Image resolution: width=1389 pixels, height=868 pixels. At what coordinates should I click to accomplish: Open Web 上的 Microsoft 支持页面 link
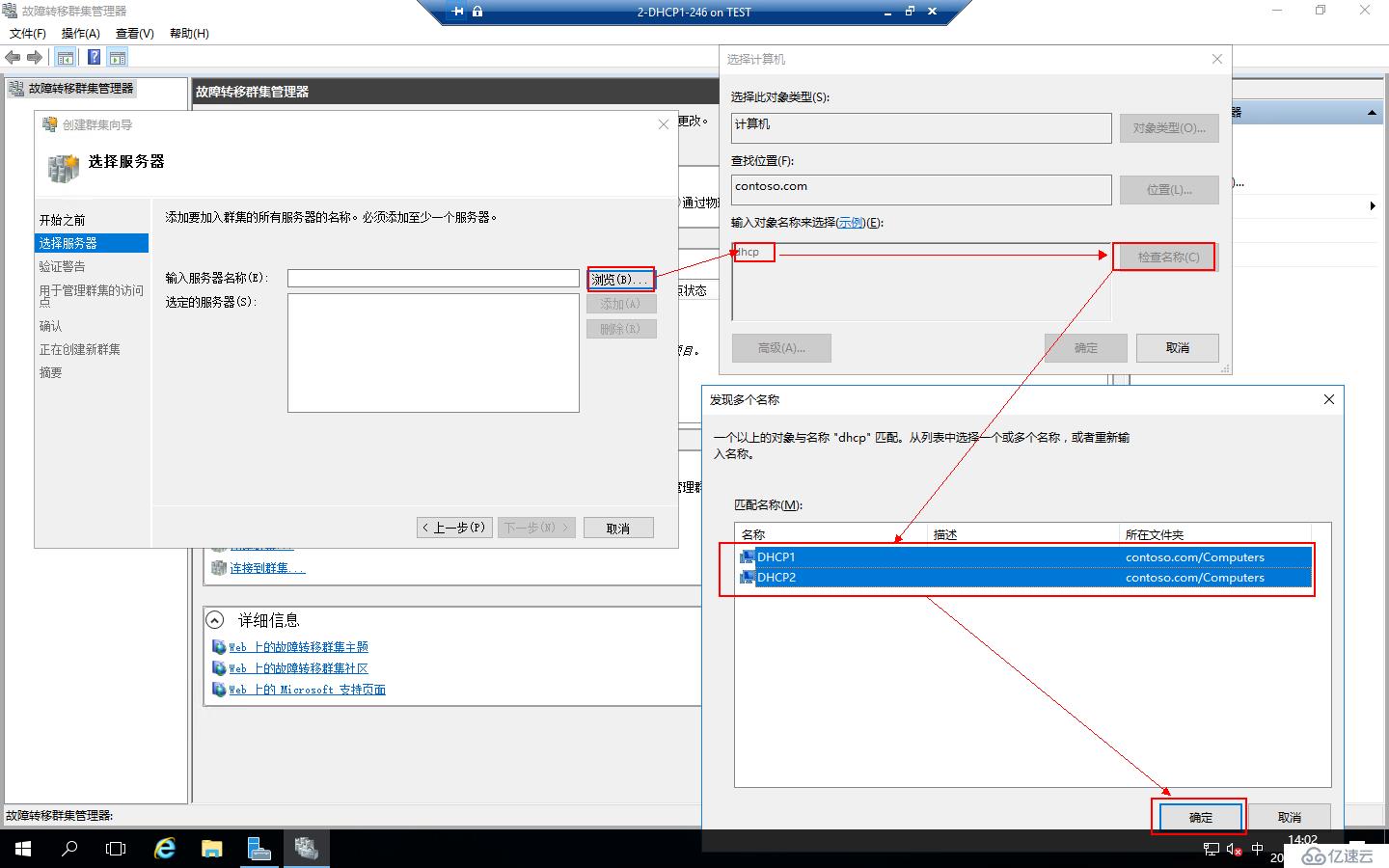pyautogui.click(x=307, y=690)
